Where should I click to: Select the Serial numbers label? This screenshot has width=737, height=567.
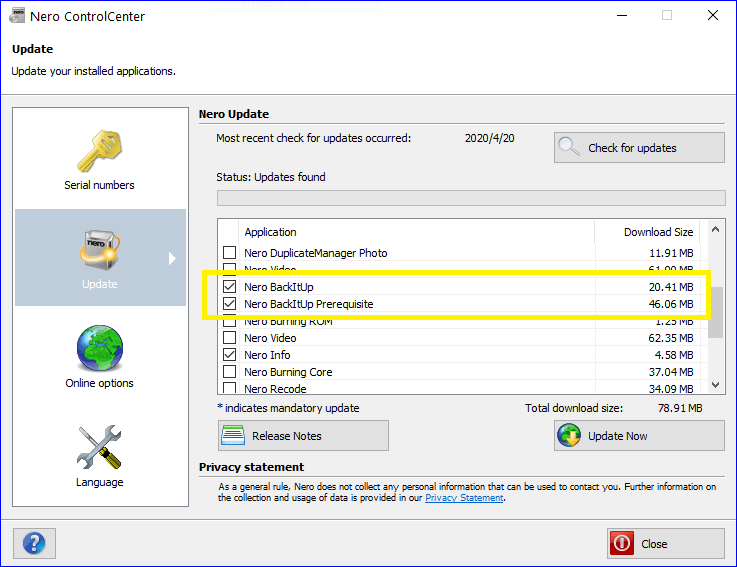coord(99,185)
